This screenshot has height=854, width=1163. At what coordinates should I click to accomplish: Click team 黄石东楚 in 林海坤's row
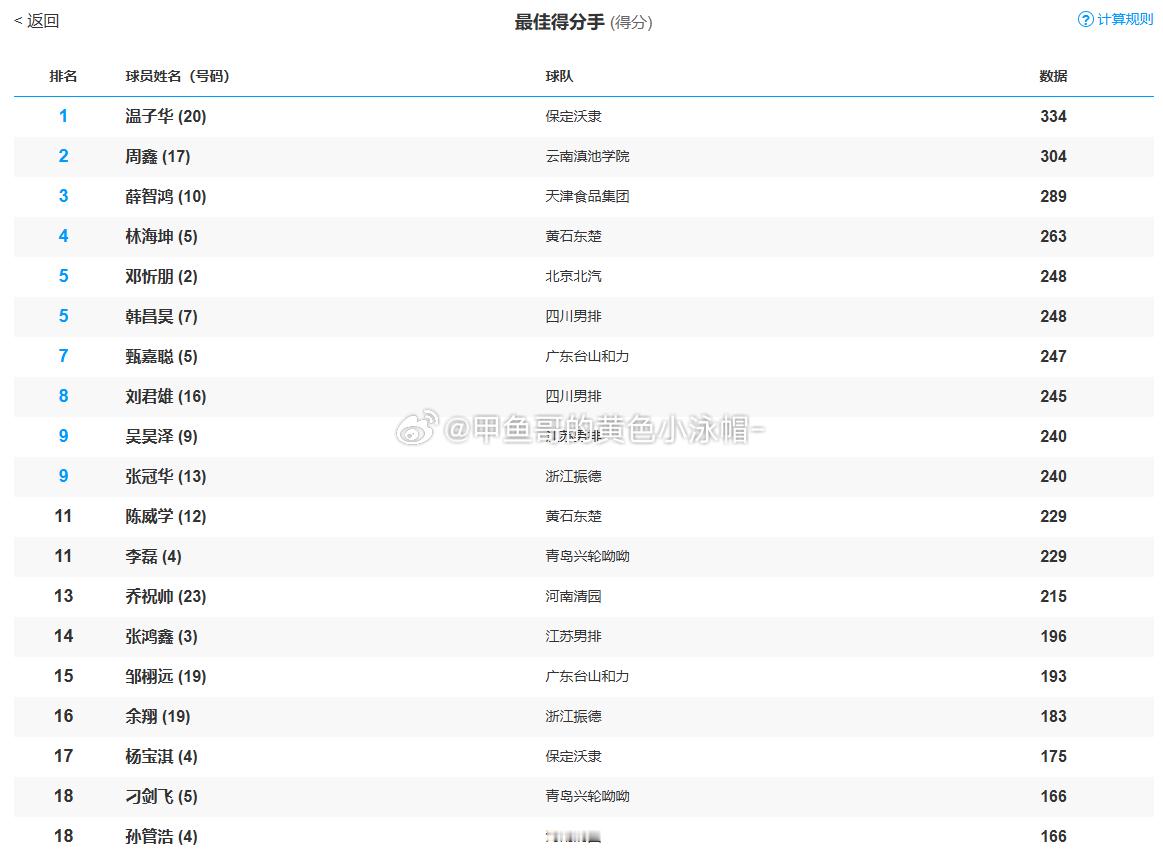click(573, 237)
